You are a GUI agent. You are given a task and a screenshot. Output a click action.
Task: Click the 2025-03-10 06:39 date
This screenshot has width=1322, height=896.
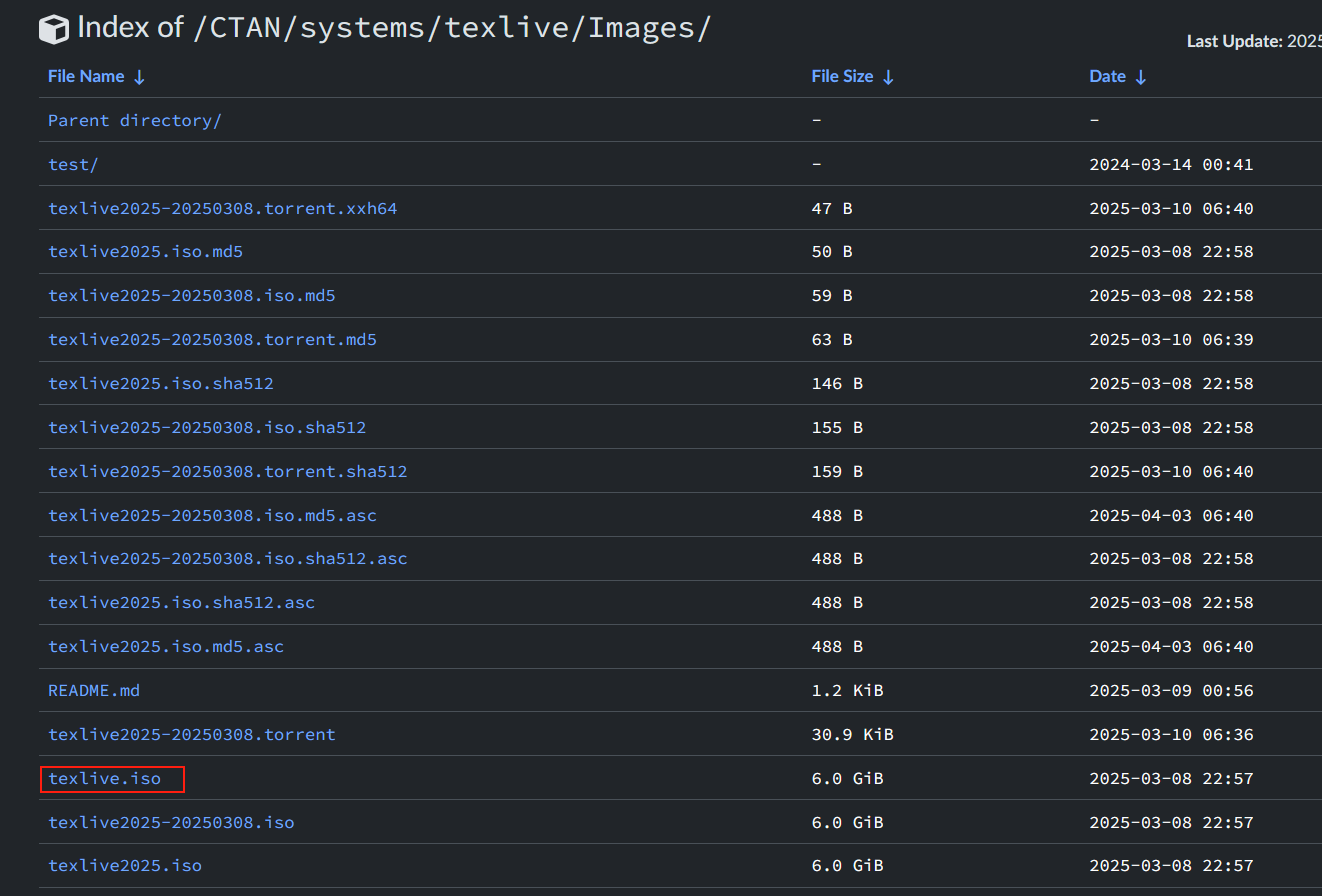coord(1171,340)
